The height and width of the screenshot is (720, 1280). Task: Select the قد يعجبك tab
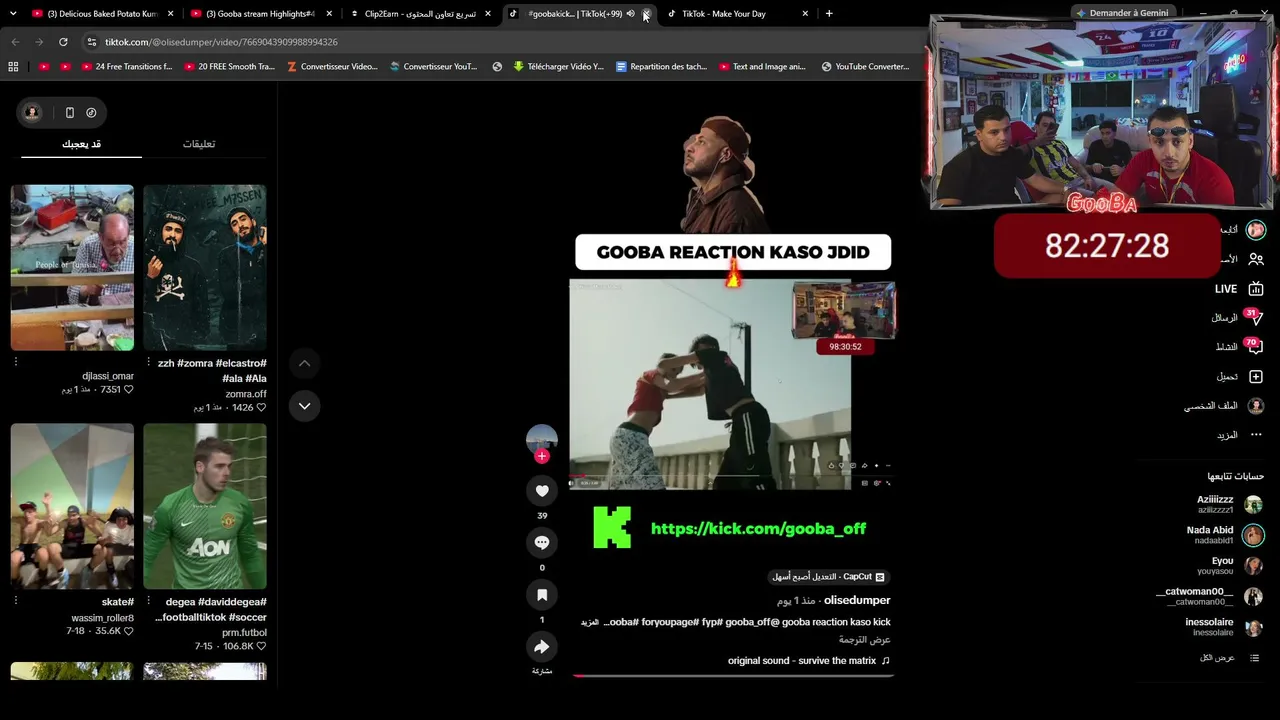click(x=81, y=144)
